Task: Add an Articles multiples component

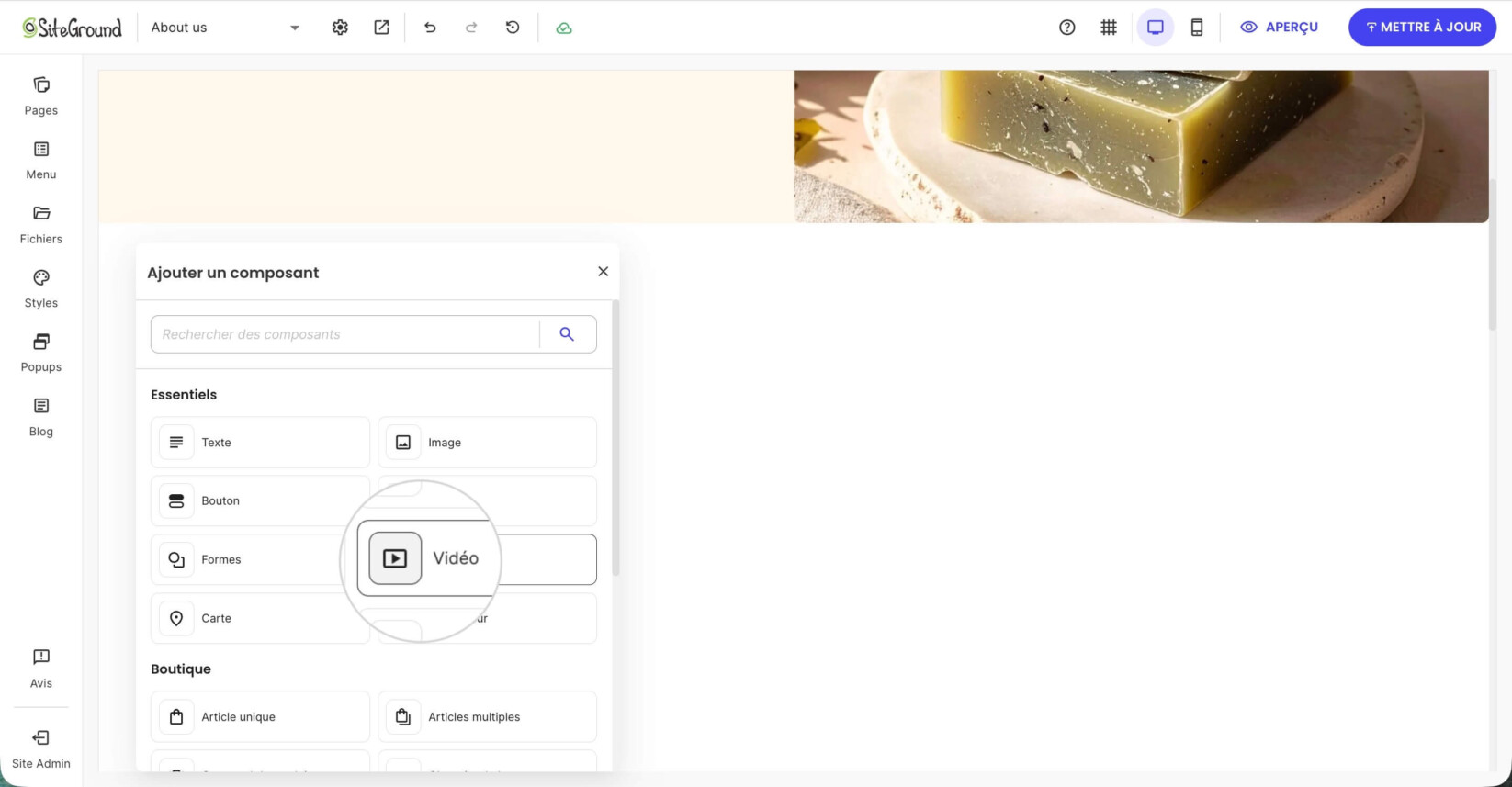Action: (487, 717)
